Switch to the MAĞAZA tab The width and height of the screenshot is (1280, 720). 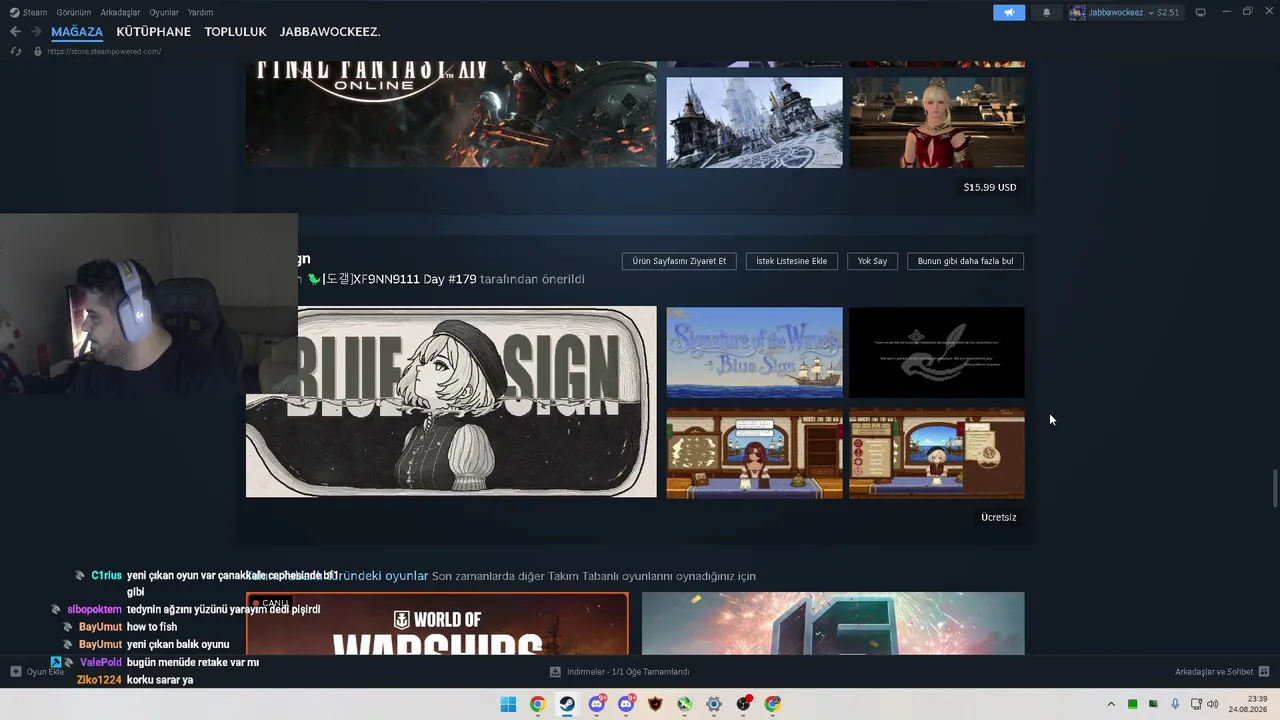tap(77, 32)
